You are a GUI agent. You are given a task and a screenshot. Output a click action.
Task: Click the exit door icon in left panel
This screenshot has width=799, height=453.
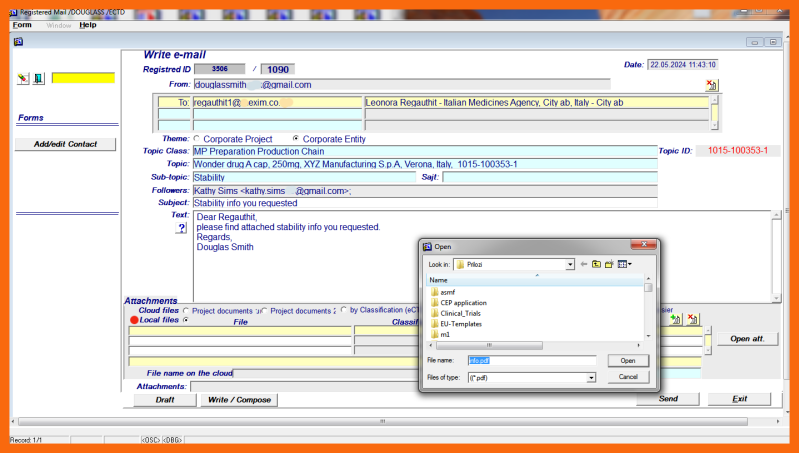click(x=38, y=78)
